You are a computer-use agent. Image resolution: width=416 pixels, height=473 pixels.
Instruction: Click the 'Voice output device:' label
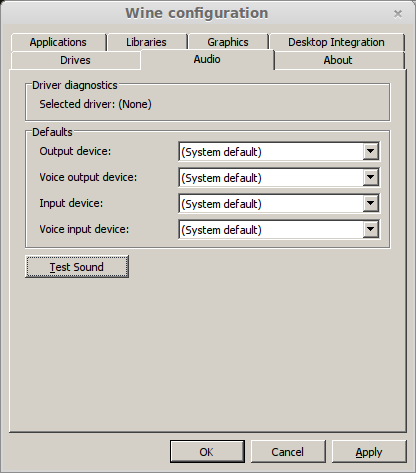[x=88, y=177]
